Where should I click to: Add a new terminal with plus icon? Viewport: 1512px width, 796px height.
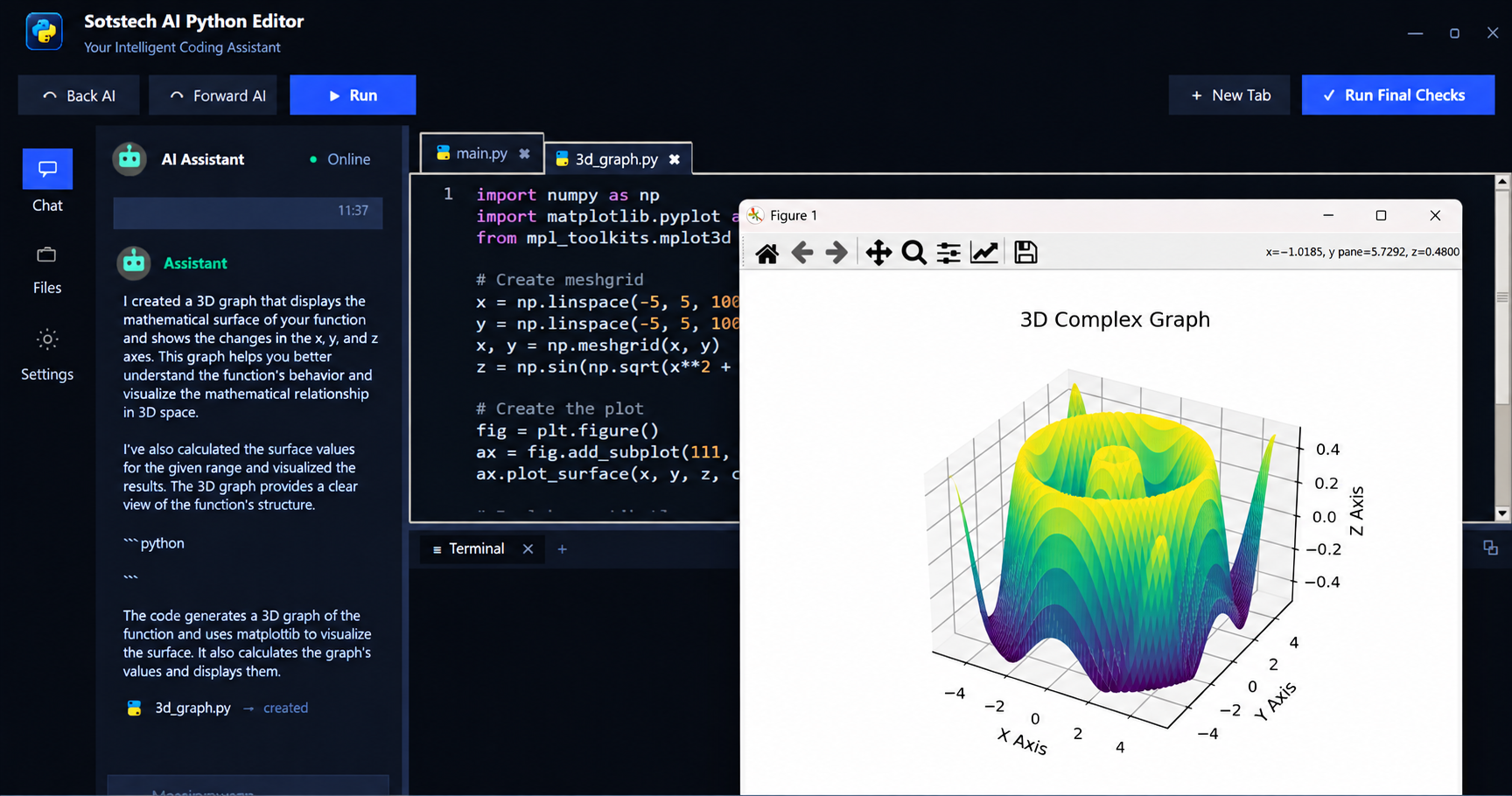pyautogui.click(x=562, y=548)
